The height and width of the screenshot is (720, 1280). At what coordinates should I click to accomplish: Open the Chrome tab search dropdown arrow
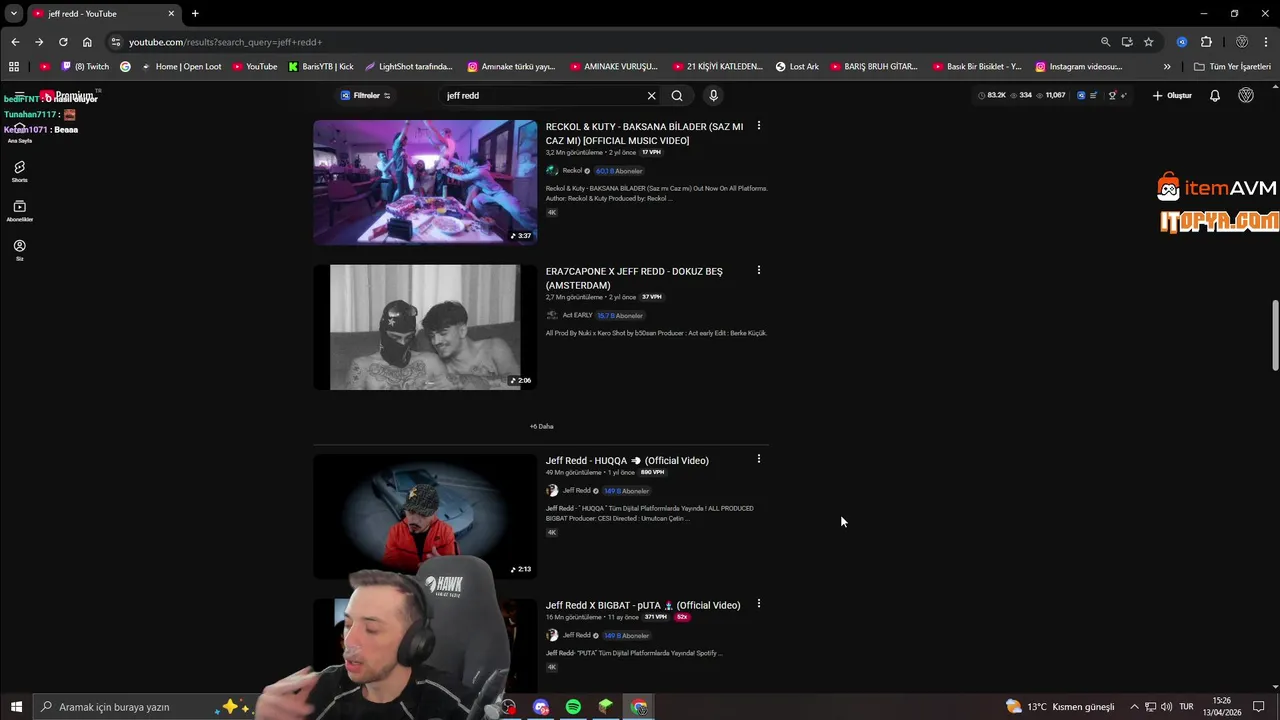coord(14,14)
